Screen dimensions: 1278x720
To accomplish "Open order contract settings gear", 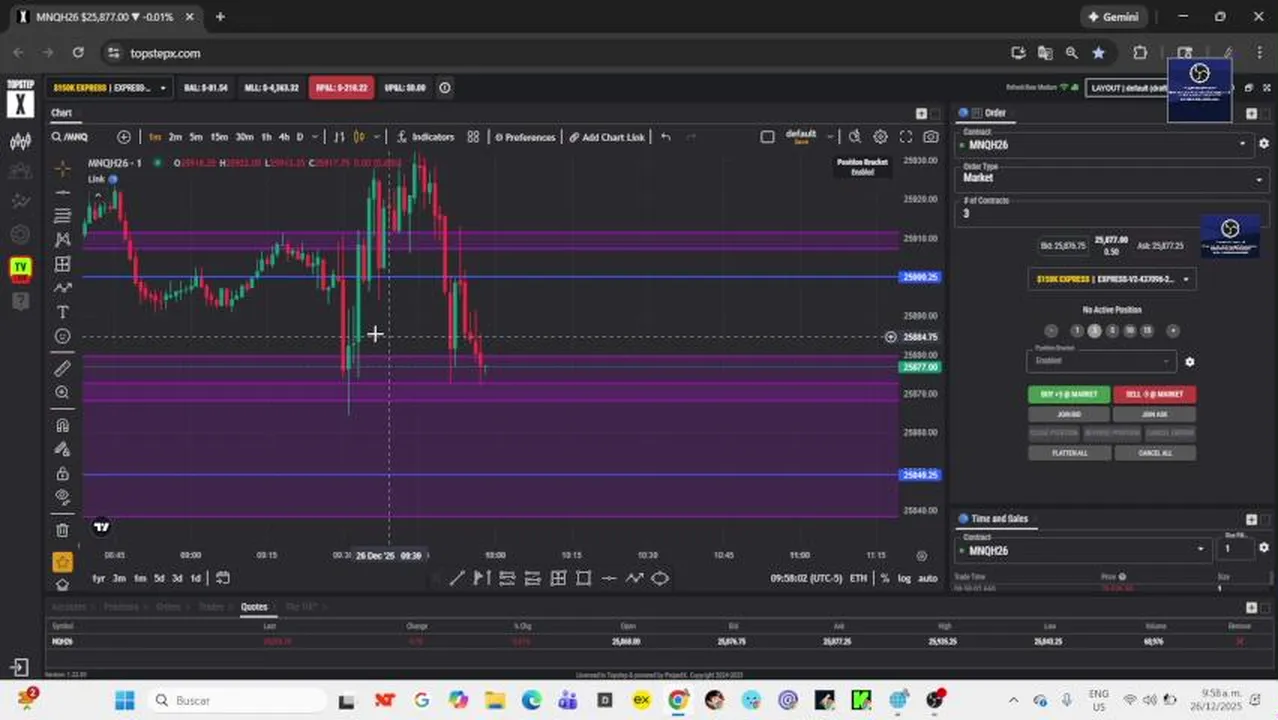I will (x=1263, y=144).
